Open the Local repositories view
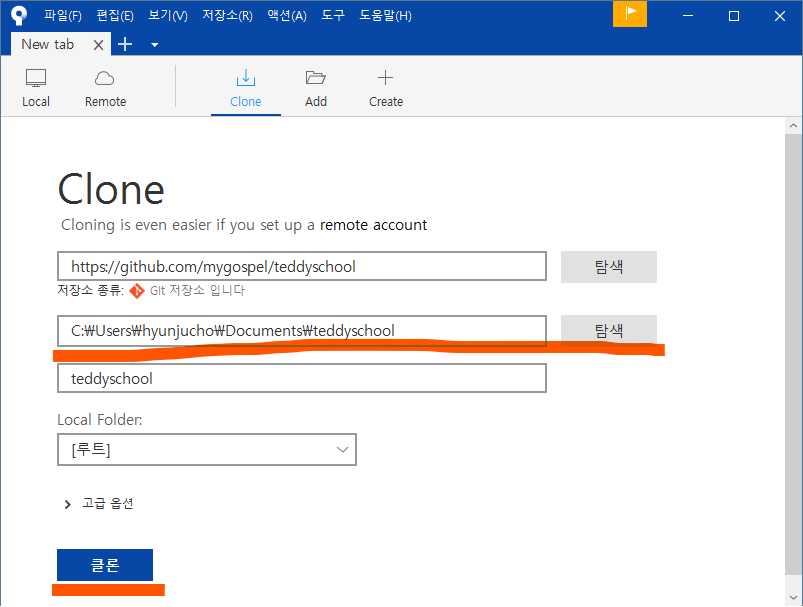803x607 pixels. [x=36, y=88]
